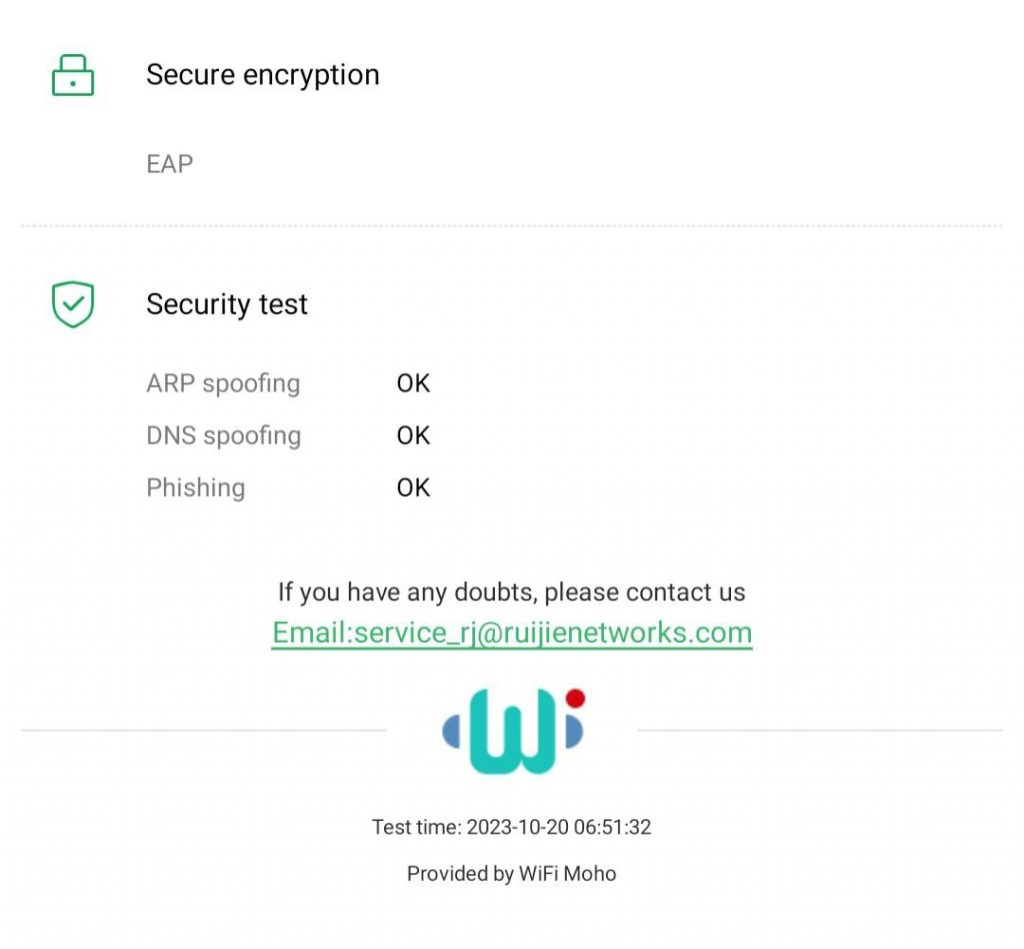Click the green shield checkmark icon

tap(73, 304)
